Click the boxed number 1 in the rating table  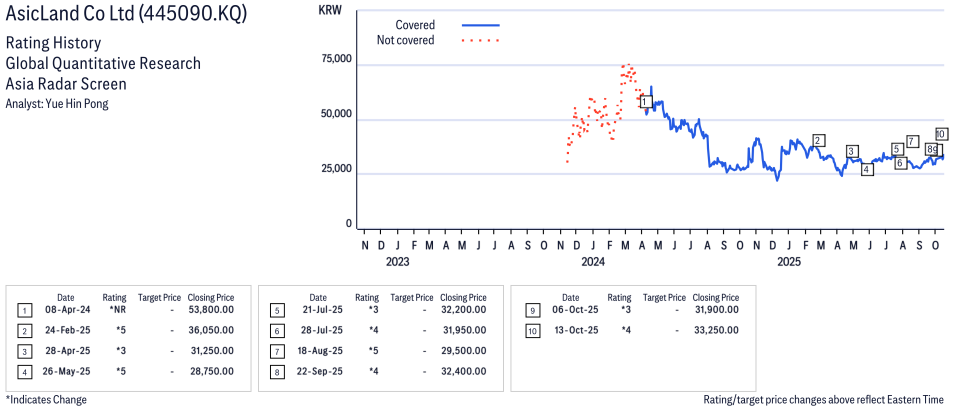(24, 310)
